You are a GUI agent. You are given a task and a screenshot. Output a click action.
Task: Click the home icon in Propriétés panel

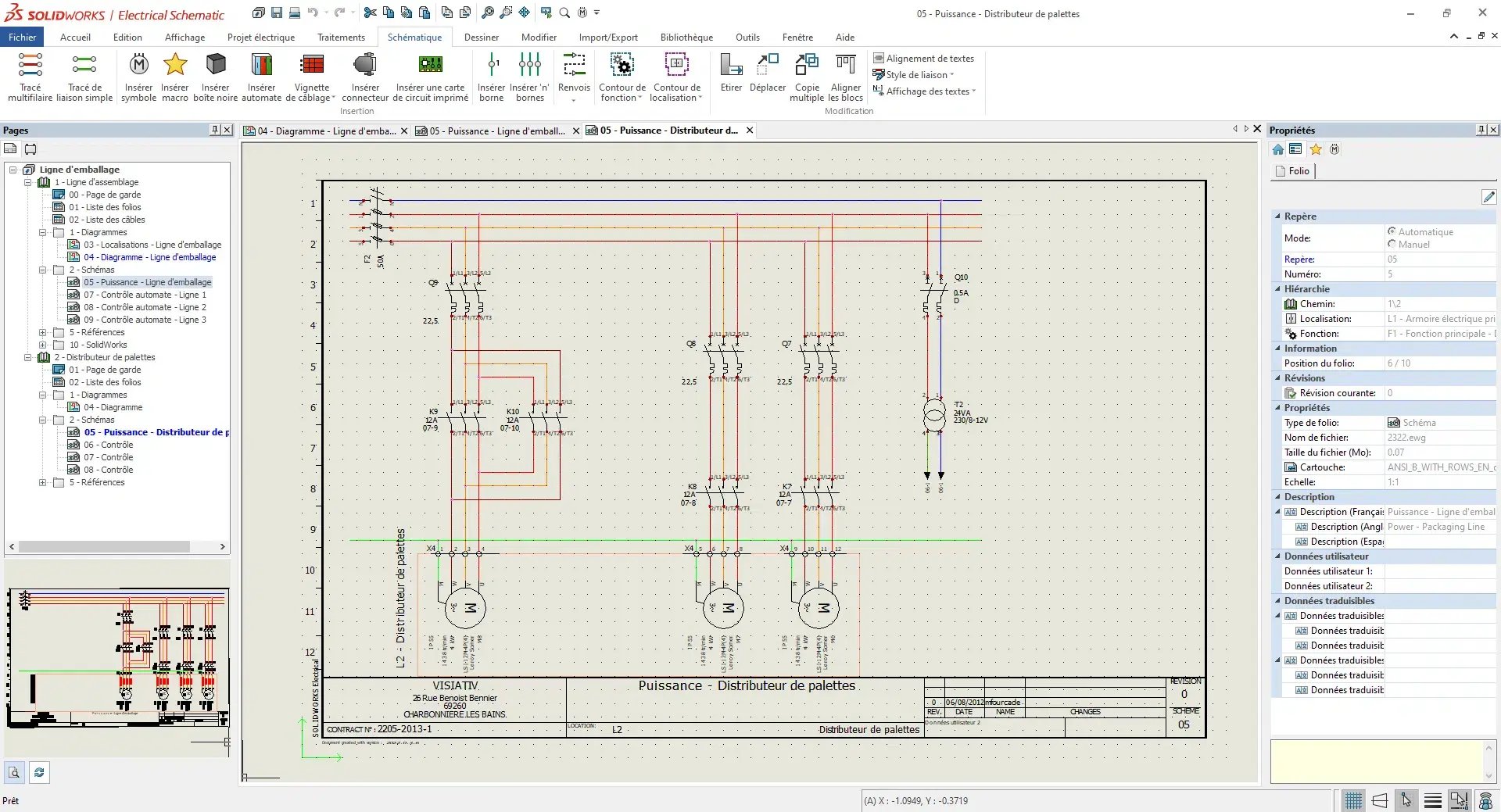pyautogui.click(x=1278, y=149)
